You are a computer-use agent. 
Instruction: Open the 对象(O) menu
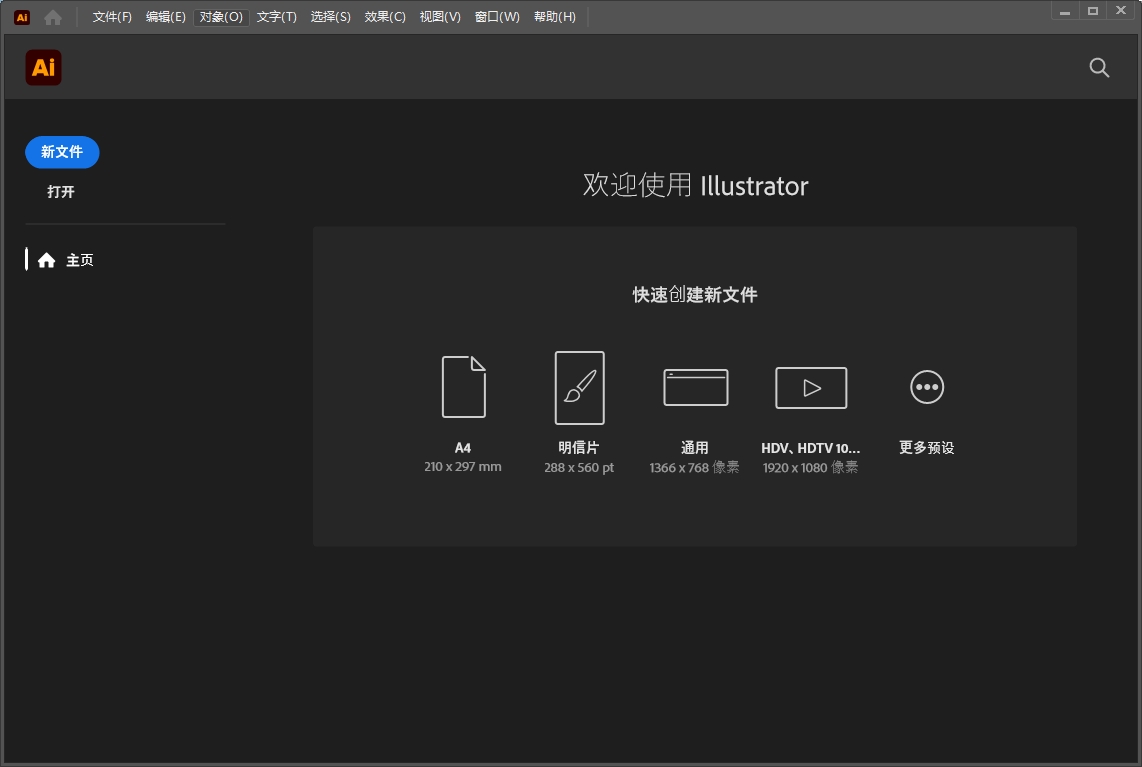tap(220, 16)
